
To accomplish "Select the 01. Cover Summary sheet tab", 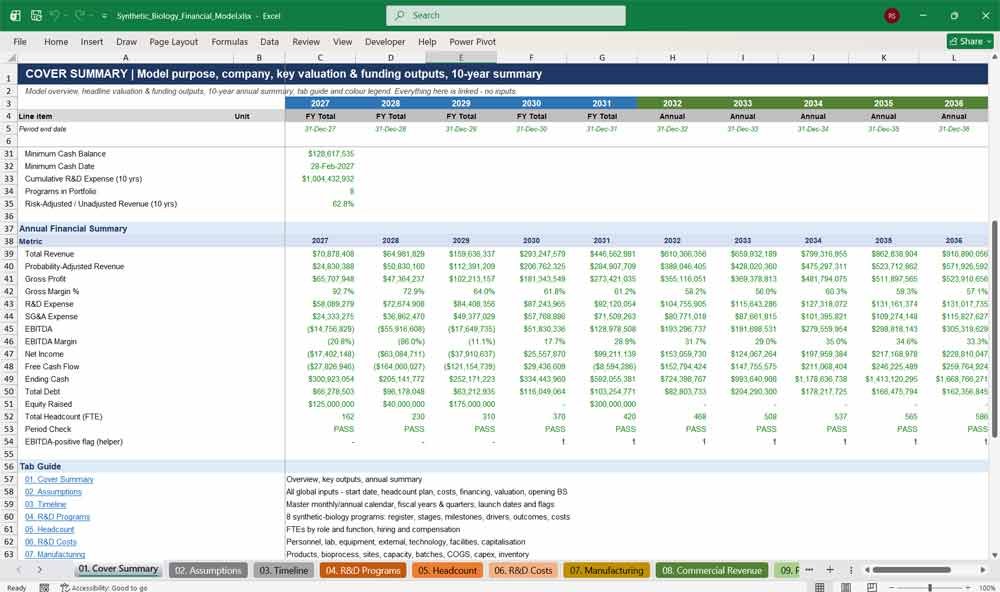I will click(118, 569).
